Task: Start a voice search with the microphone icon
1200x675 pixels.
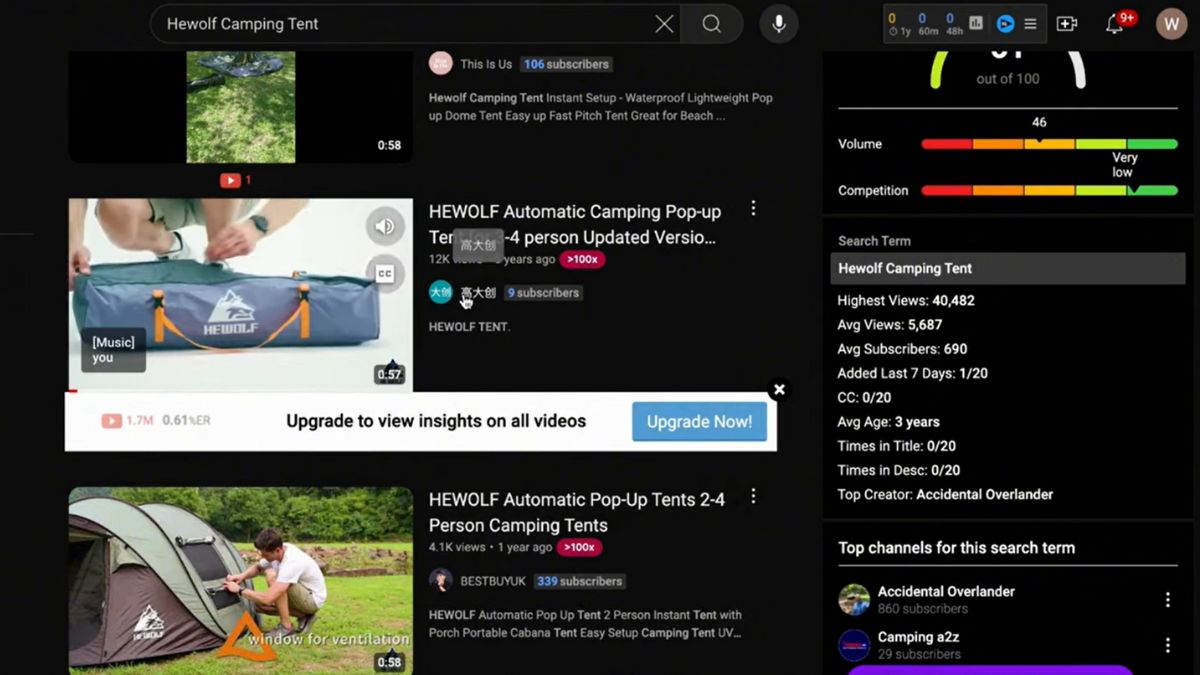Action: click(x=778, y=24)
